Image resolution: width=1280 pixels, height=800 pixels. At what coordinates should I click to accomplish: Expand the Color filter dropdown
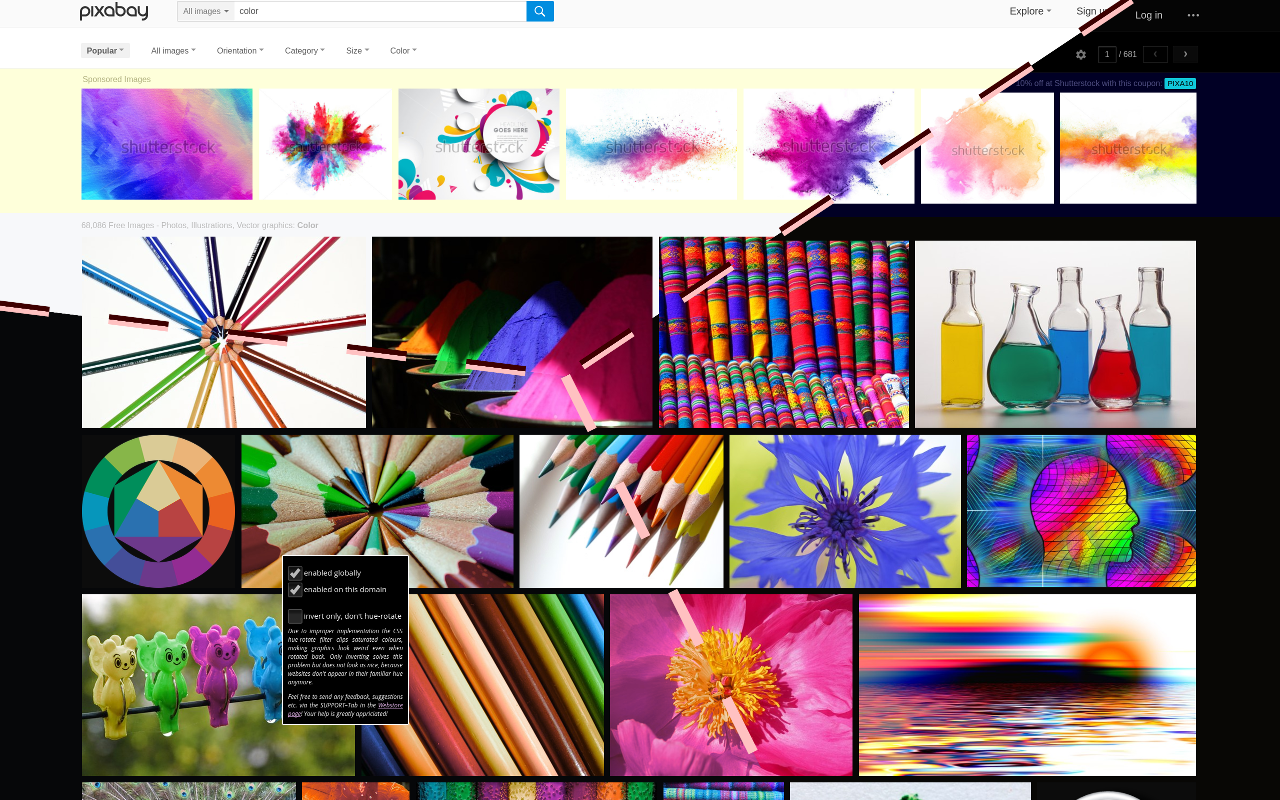(403, 50)
